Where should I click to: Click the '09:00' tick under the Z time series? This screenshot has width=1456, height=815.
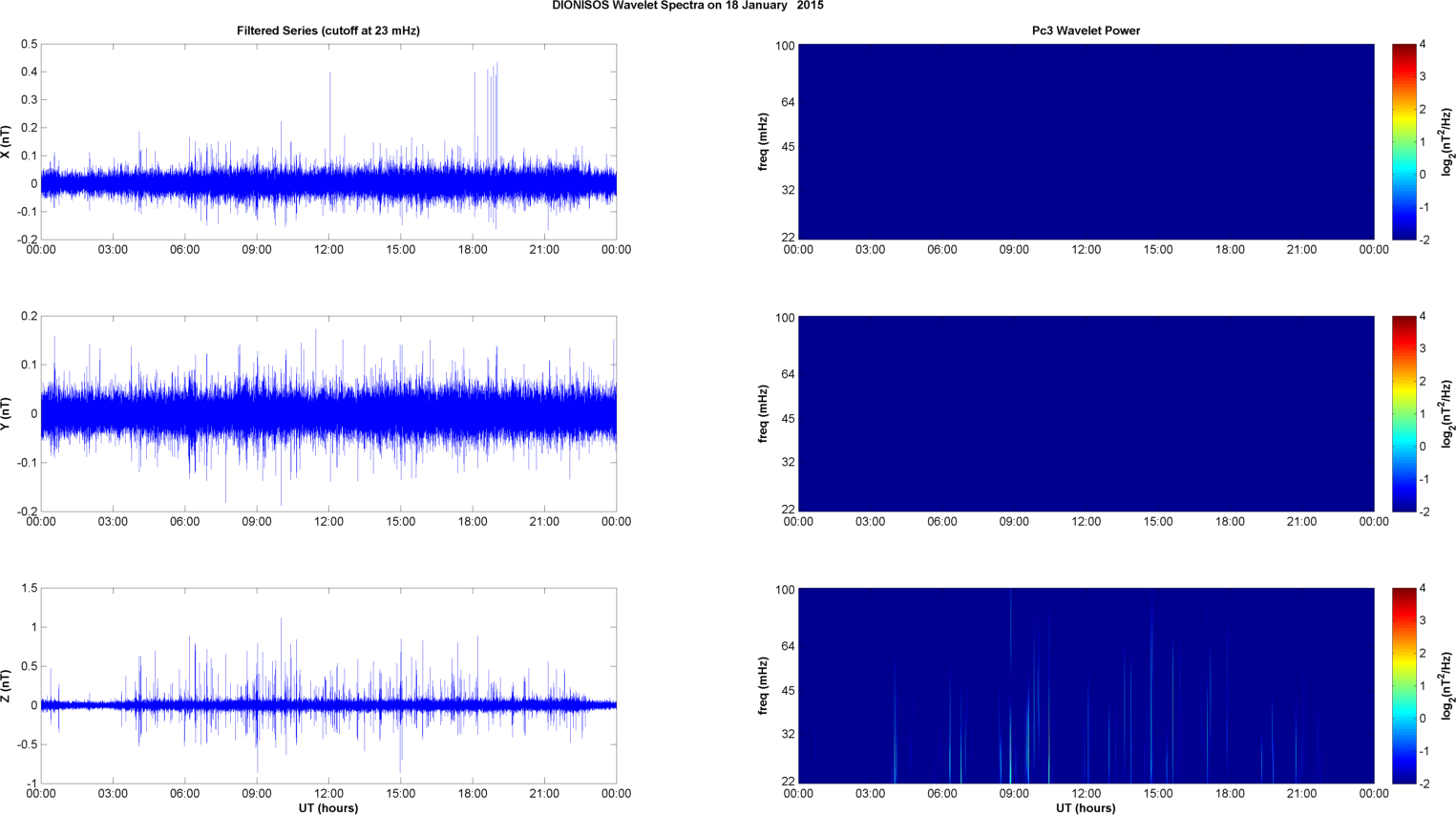pos(257,794)
